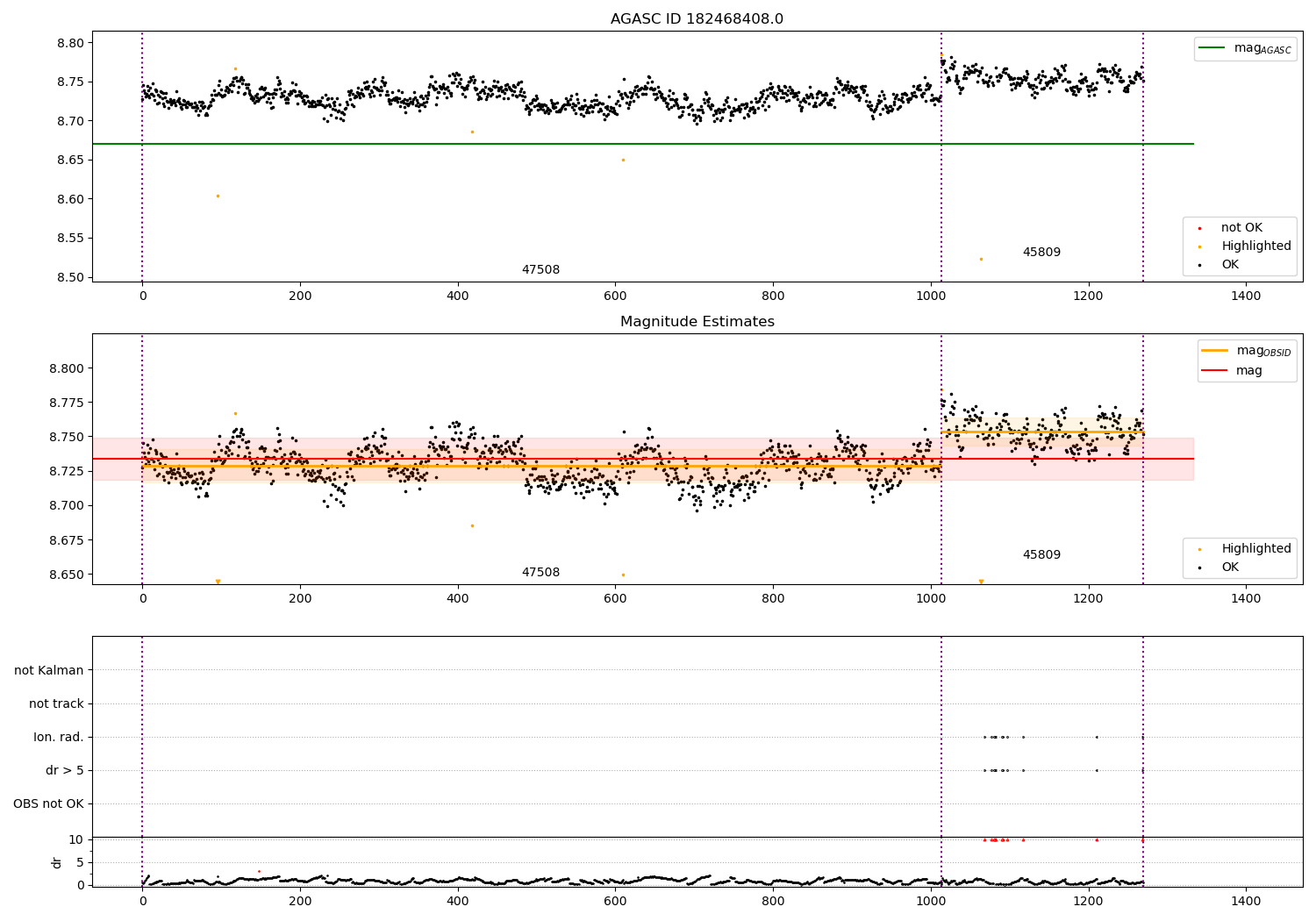Click the 'not track' row label

point(56,703)
